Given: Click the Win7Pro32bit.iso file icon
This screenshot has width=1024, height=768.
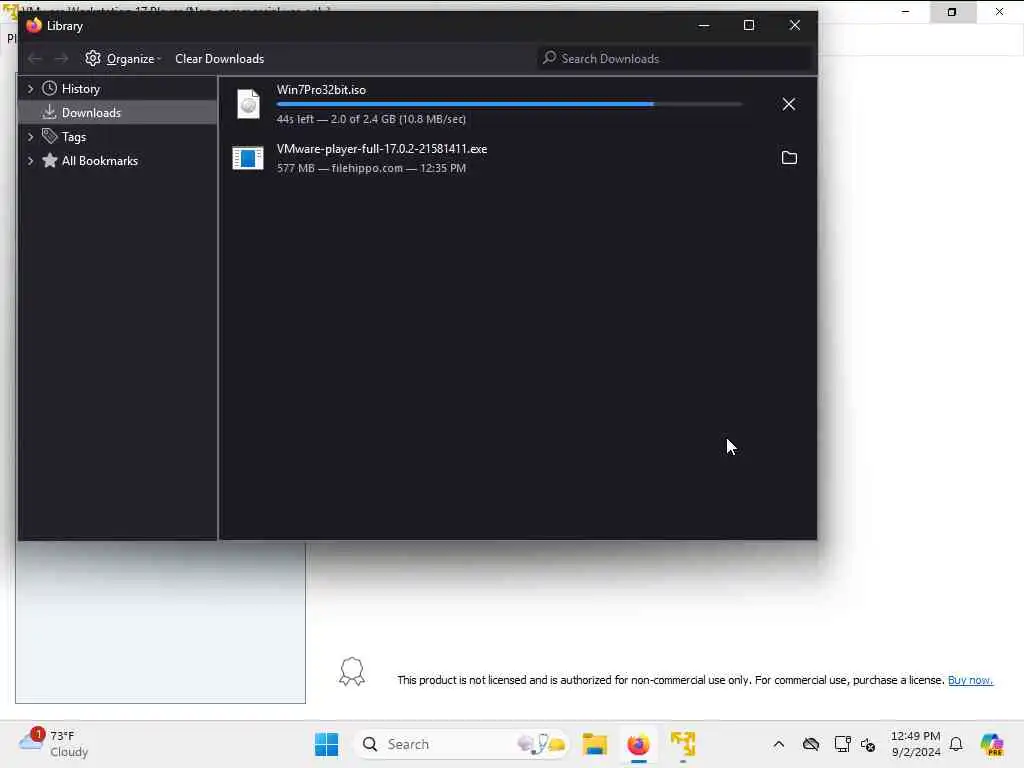Looking at the screenshot, I should pyautogui.click(x=248, y=104).
